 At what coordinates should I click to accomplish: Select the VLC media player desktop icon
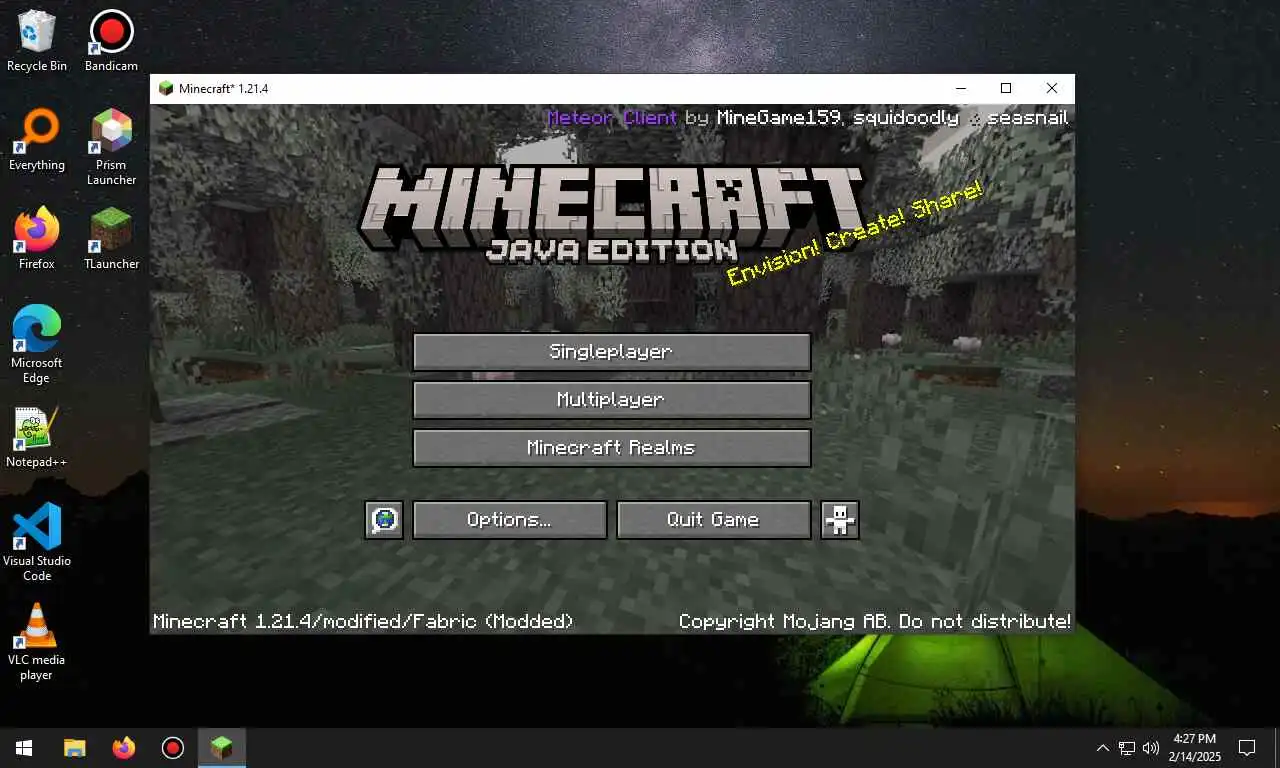tap(37, 641)
